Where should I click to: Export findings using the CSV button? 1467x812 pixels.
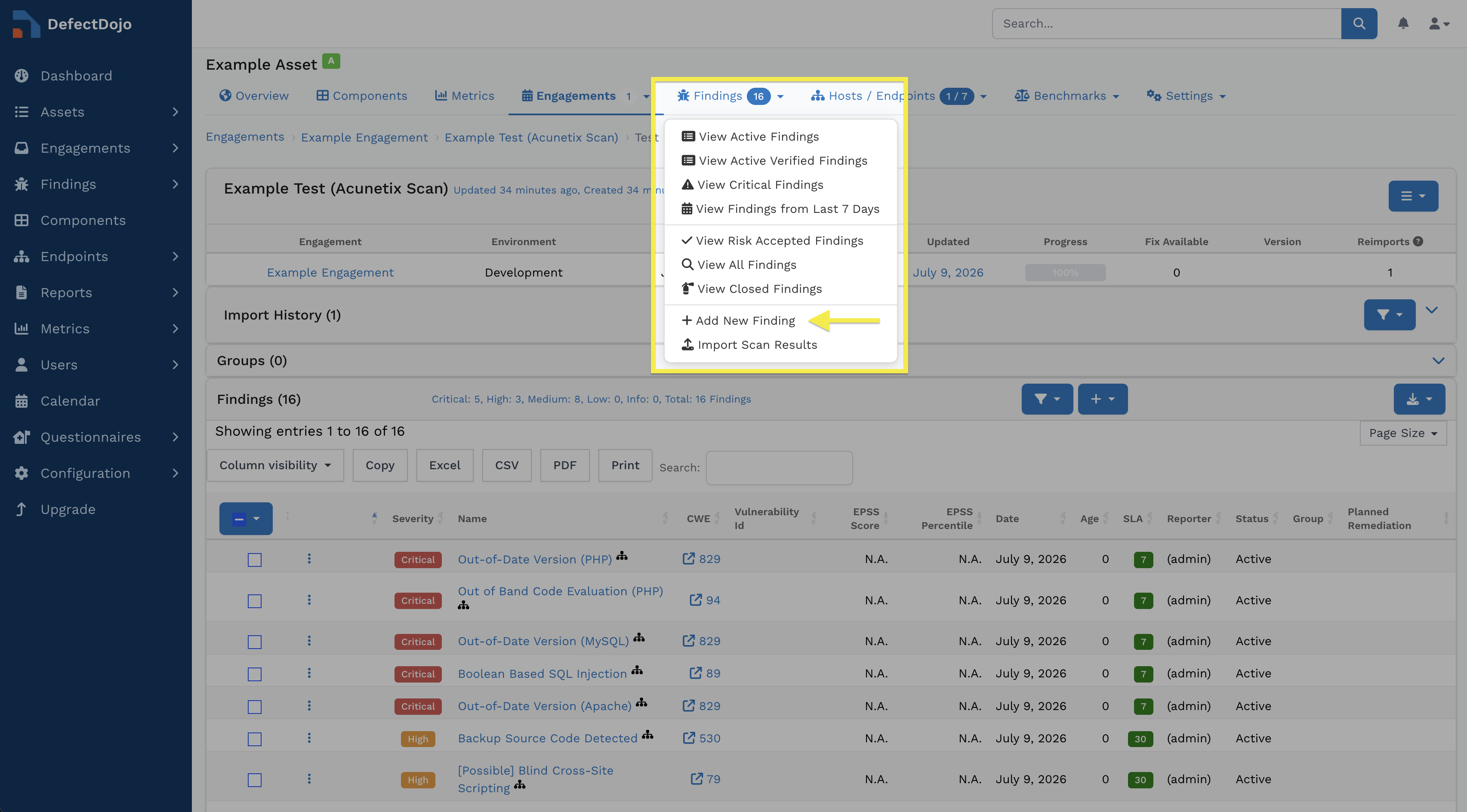(x=507, y=465)
